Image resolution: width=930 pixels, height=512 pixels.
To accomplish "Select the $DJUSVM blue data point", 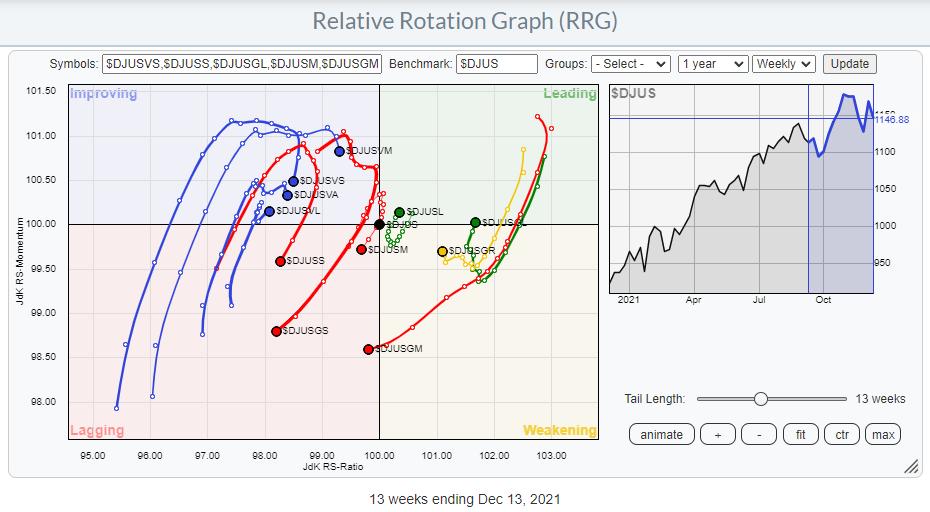I will tap(340, 151).
